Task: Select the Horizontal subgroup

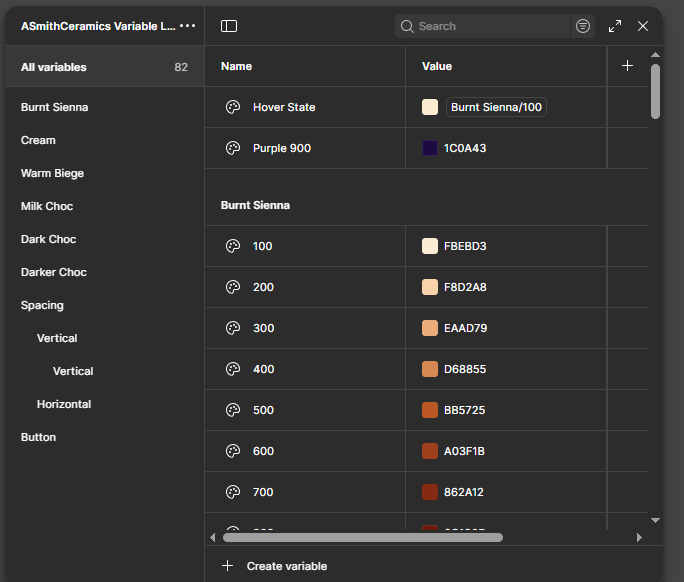Action: [x=64, y=404]
